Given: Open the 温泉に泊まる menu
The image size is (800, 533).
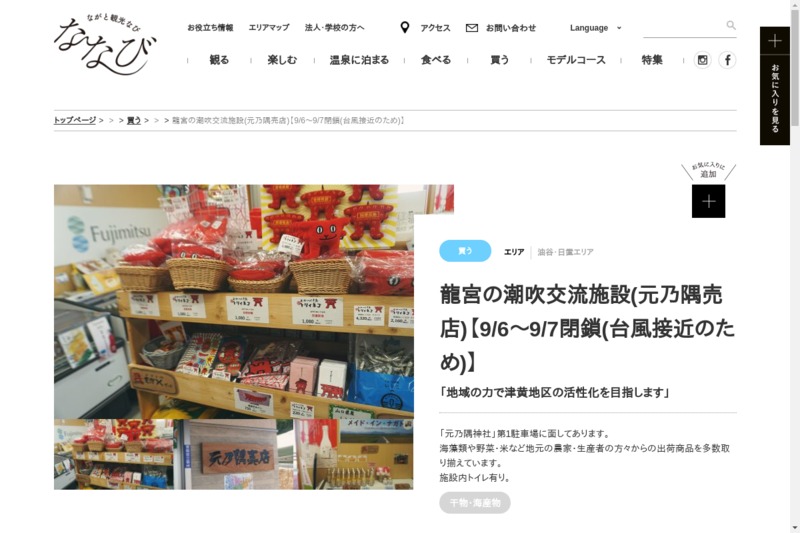Looking at the screenshot, I should pos(359,60).
